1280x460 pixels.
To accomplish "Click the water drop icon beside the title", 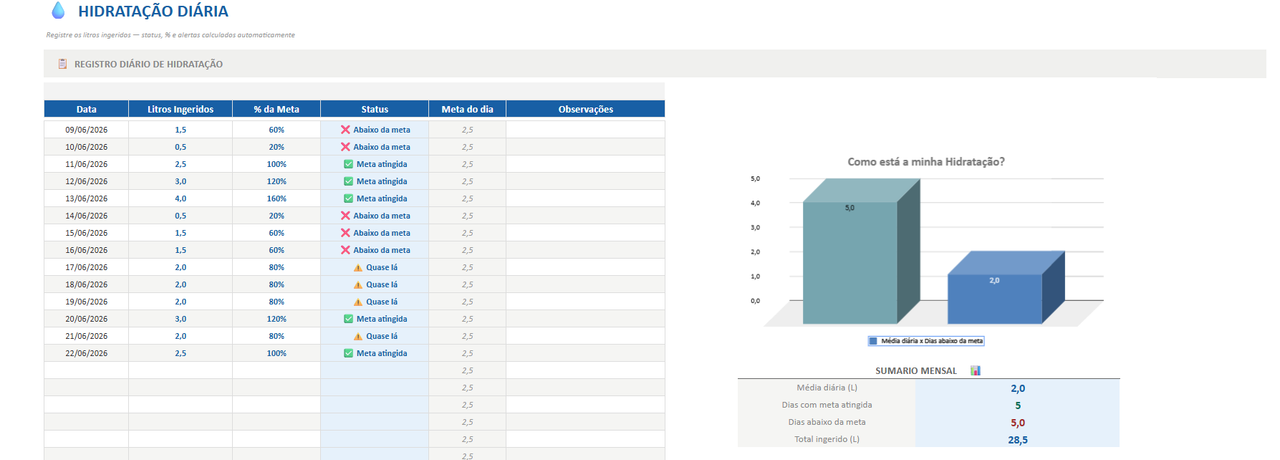I will (x=58, y=11).
